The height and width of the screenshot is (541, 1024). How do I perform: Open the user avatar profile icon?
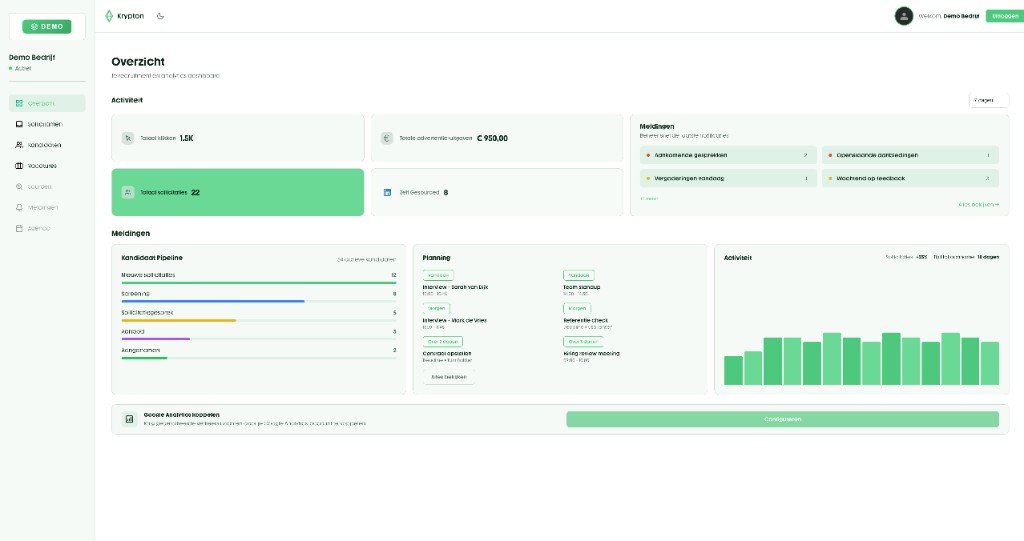[x=904, y=16]
